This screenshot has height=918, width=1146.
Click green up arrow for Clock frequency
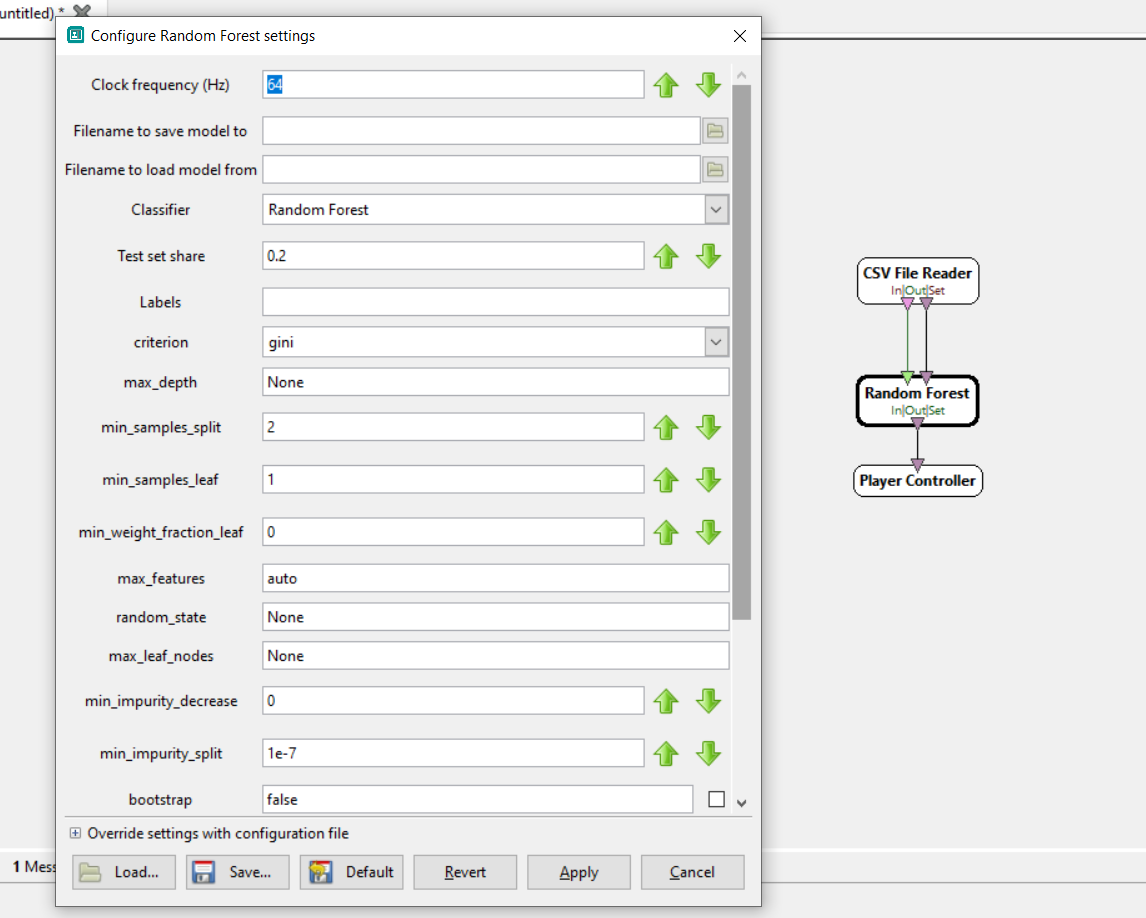tap(666, 85)
